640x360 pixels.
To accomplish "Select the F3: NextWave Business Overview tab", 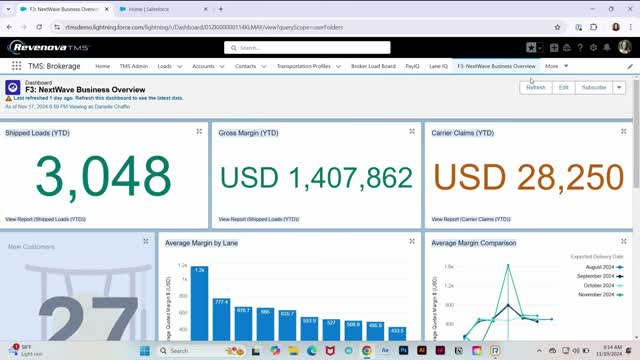I will click(496, 66).
